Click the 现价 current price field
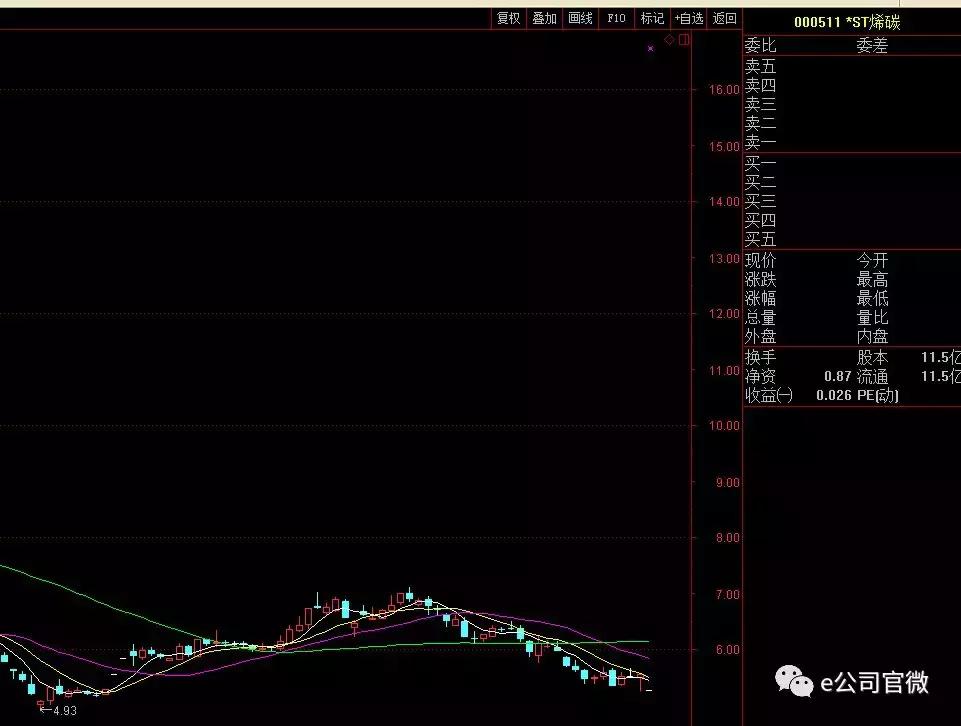961x726 pixels. (760, 261)
